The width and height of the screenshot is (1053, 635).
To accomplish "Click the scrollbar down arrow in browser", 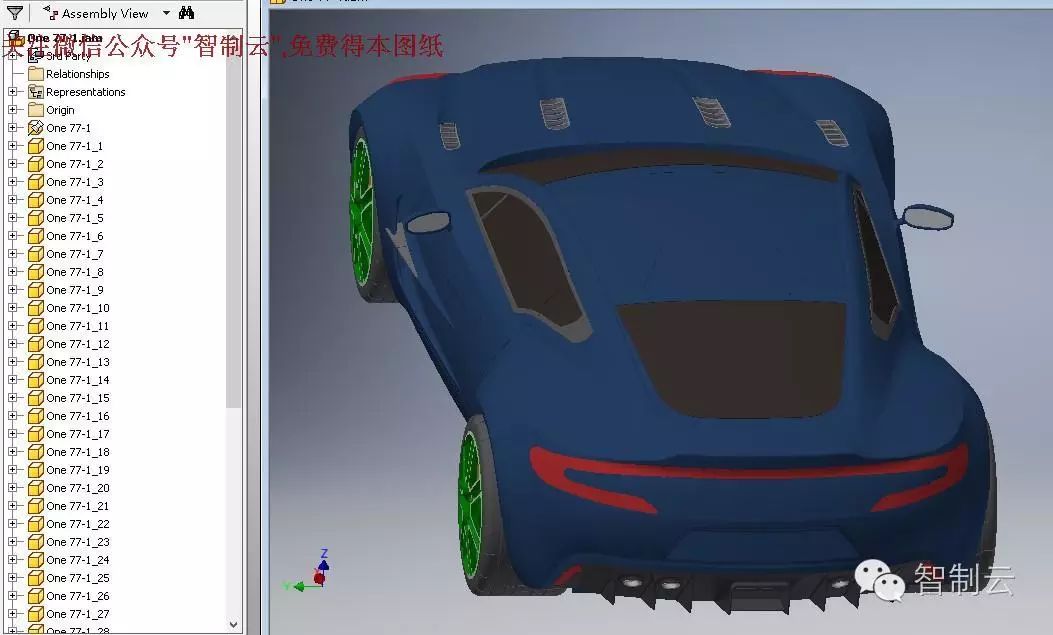I will [233, 624].
